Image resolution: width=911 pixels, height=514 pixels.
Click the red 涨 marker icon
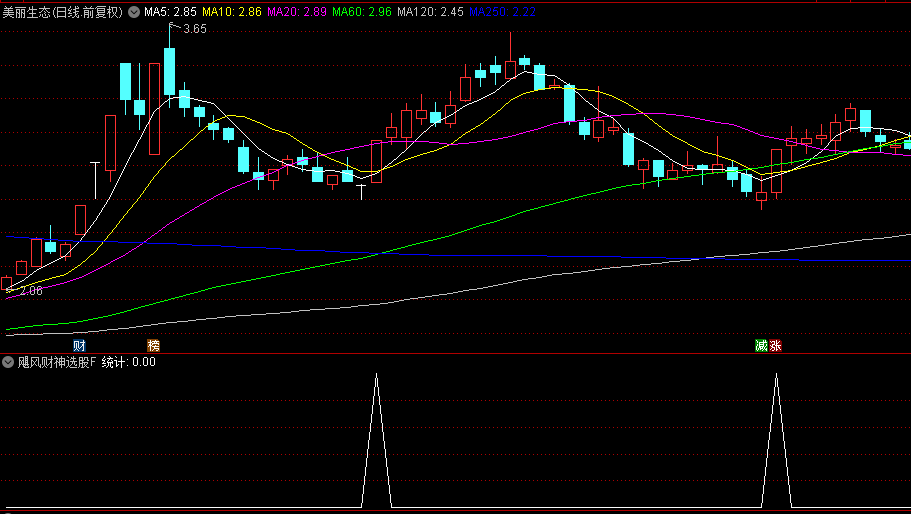(775, 346)
